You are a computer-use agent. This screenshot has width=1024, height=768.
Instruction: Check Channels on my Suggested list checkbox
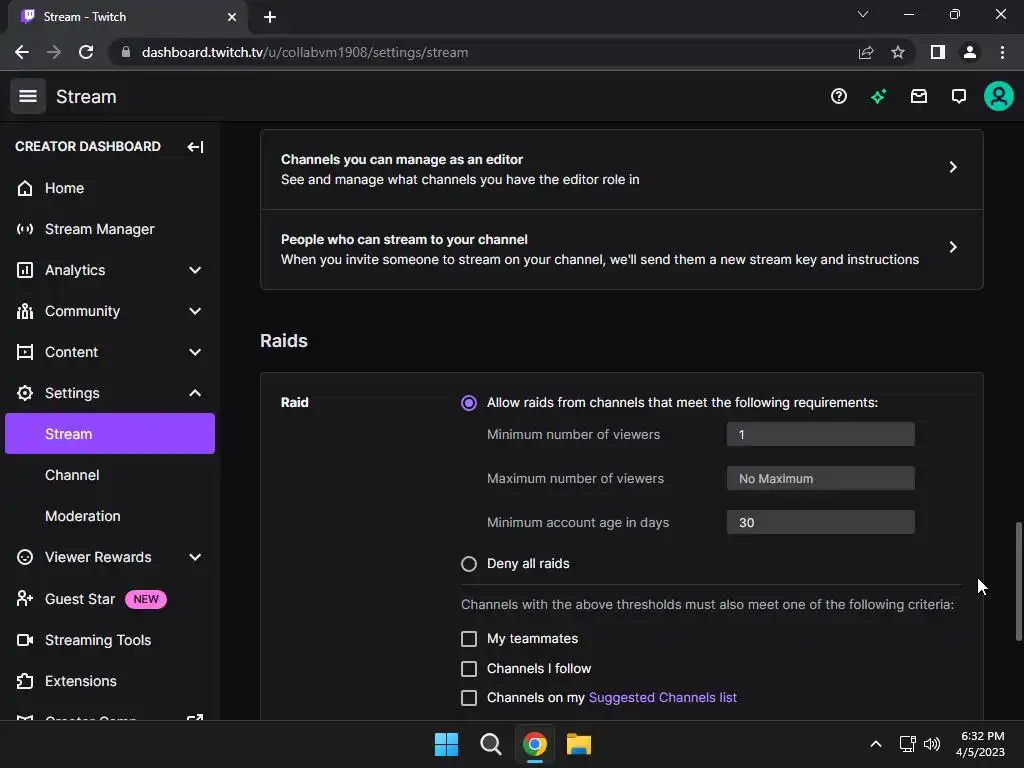click(x=469, y=697)
